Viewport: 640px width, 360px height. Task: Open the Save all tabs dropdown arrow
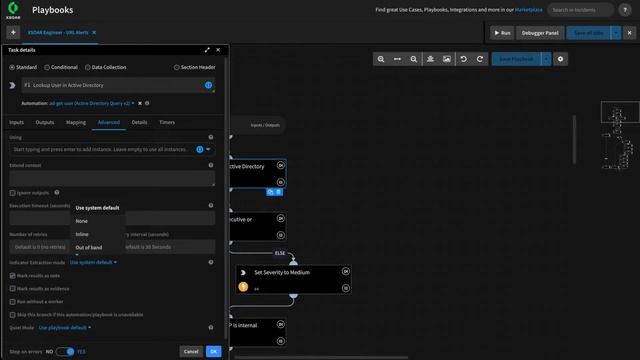[616, 33]
